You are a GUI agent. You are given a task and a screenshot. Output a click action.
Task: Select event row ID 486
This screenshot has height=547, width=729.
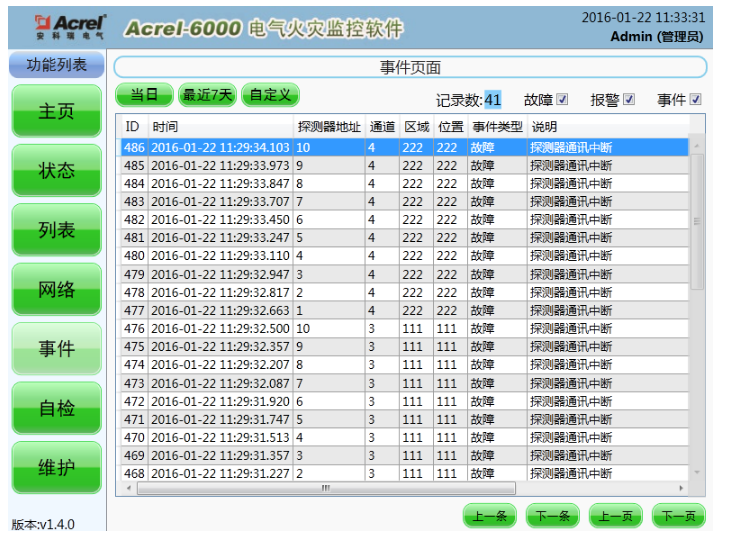coord(404,148)
